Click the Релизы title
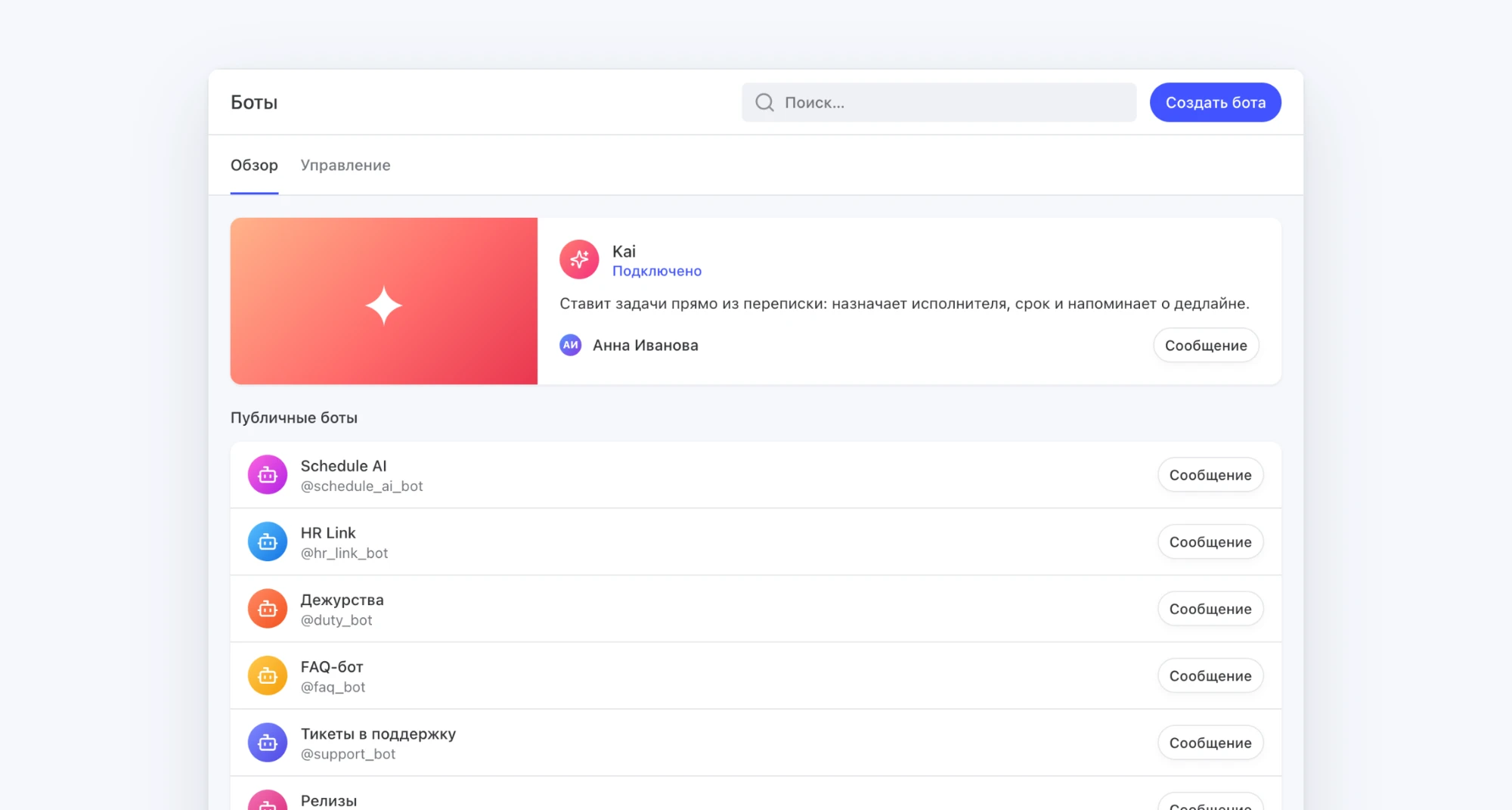1512x810 pixels. 328,800
